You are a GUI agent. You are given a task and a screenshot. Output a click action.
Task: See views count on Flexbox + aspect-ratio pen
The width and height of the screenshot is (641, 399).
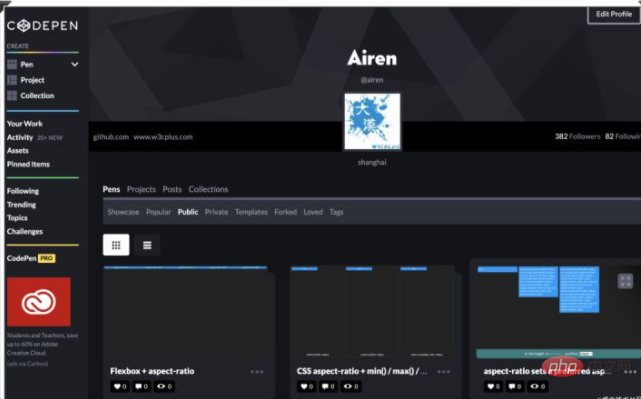(164, 386)
